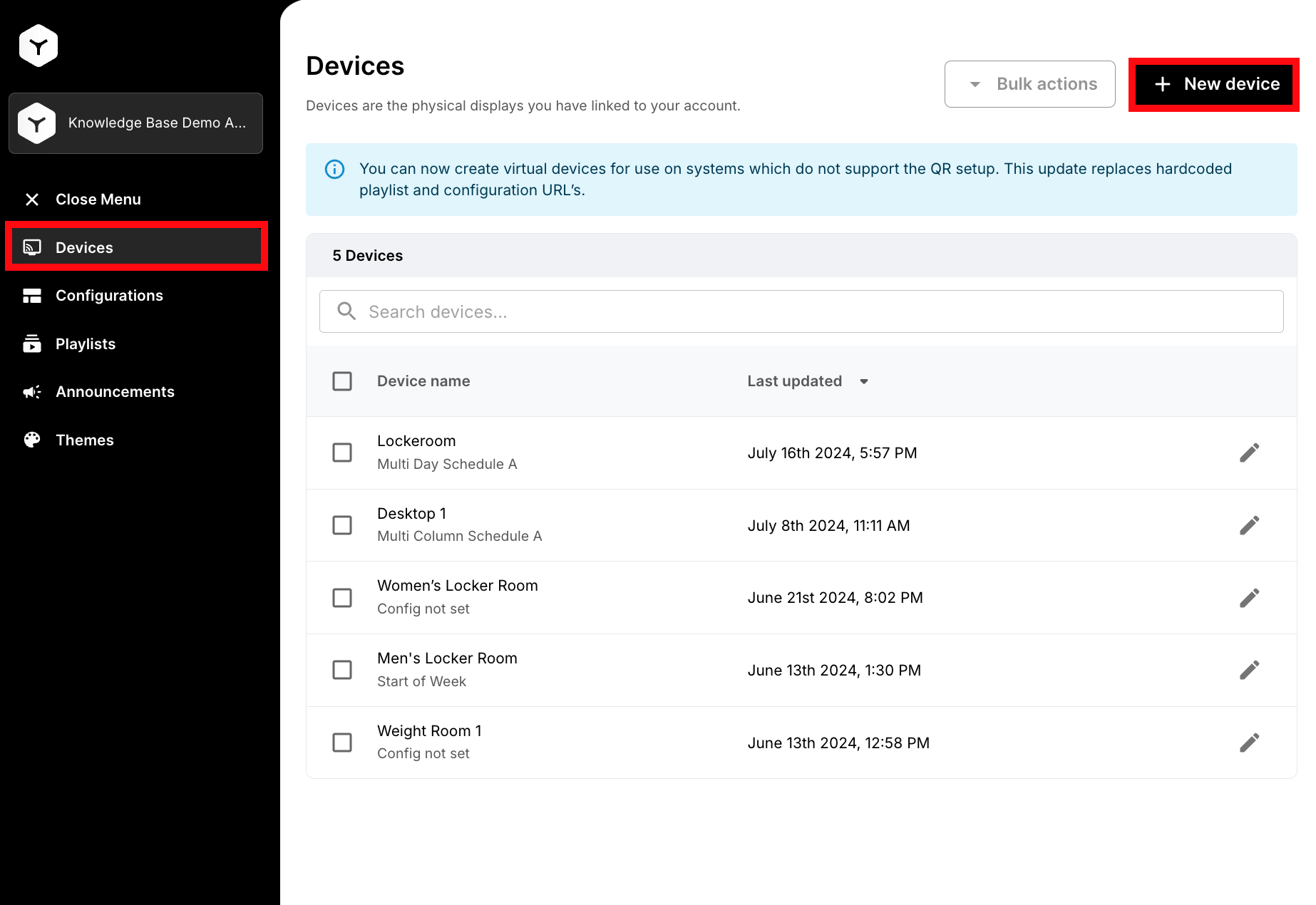
Task: Click the Configurations layout icon
Action: 32,296
